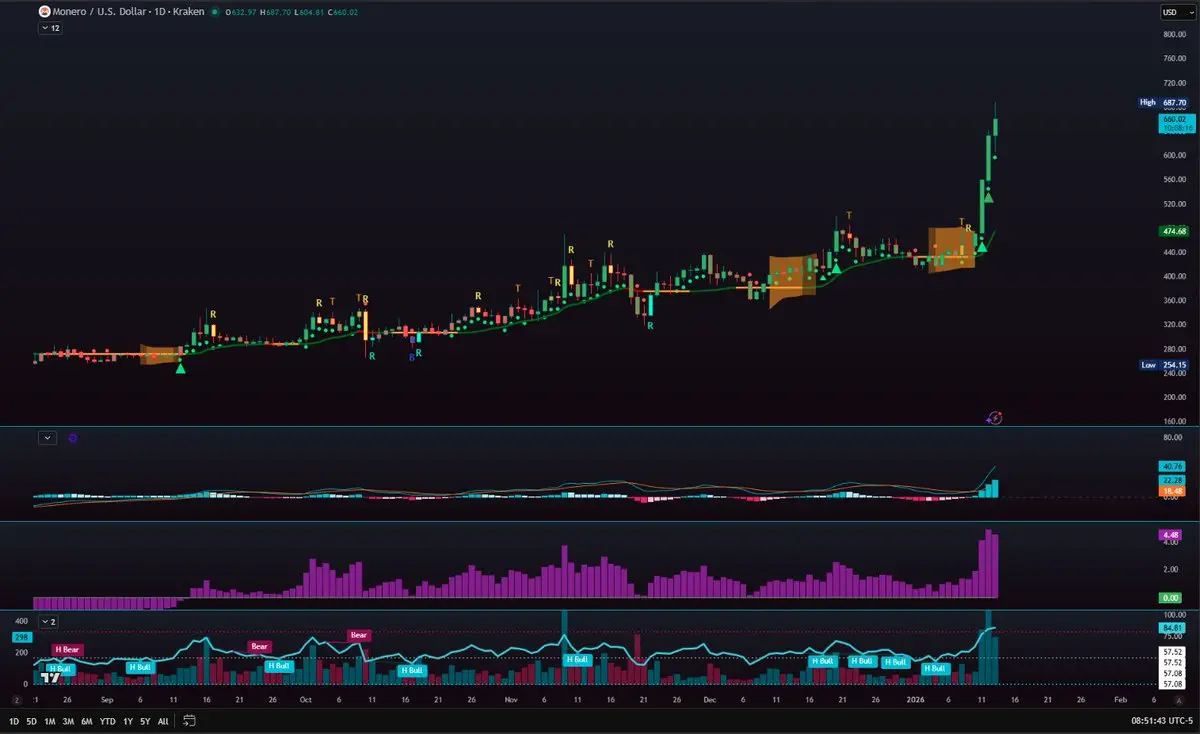The height and width of the screenshot is (734, 1200).
Task: Select the All time range
Action: tap(163, 720)
